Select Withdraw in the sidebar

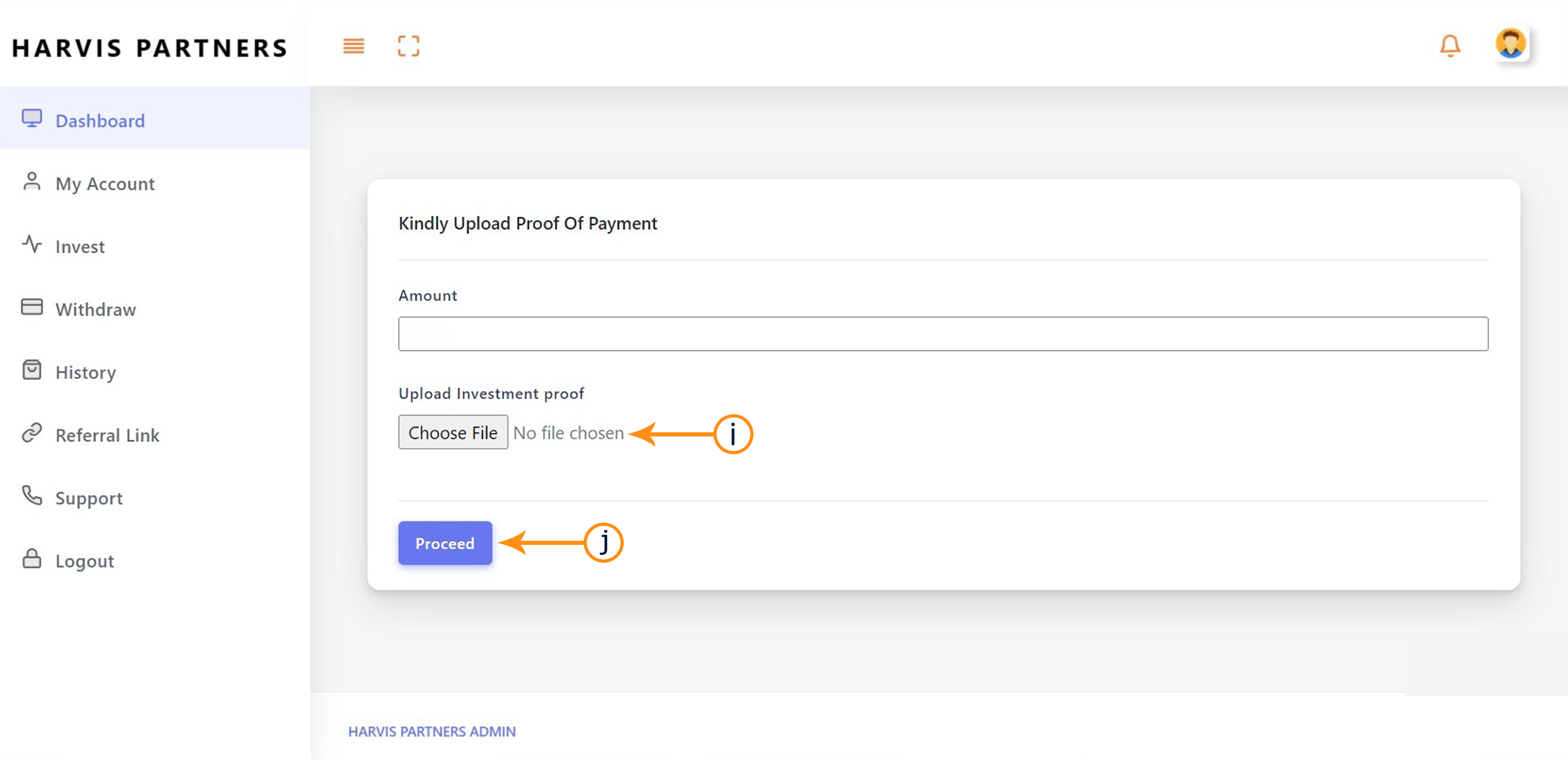[96, 310]
